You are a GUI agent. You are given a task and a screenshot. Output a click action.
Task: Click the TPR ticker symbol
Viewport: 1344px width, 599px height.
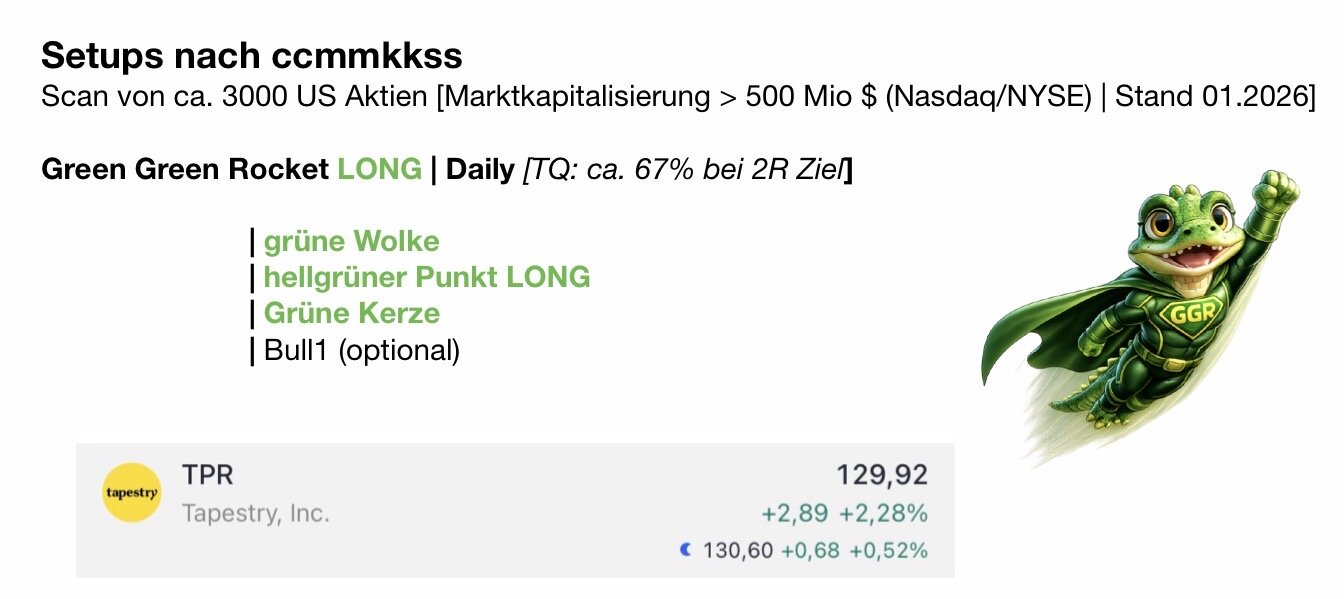(x=207, y=475)
